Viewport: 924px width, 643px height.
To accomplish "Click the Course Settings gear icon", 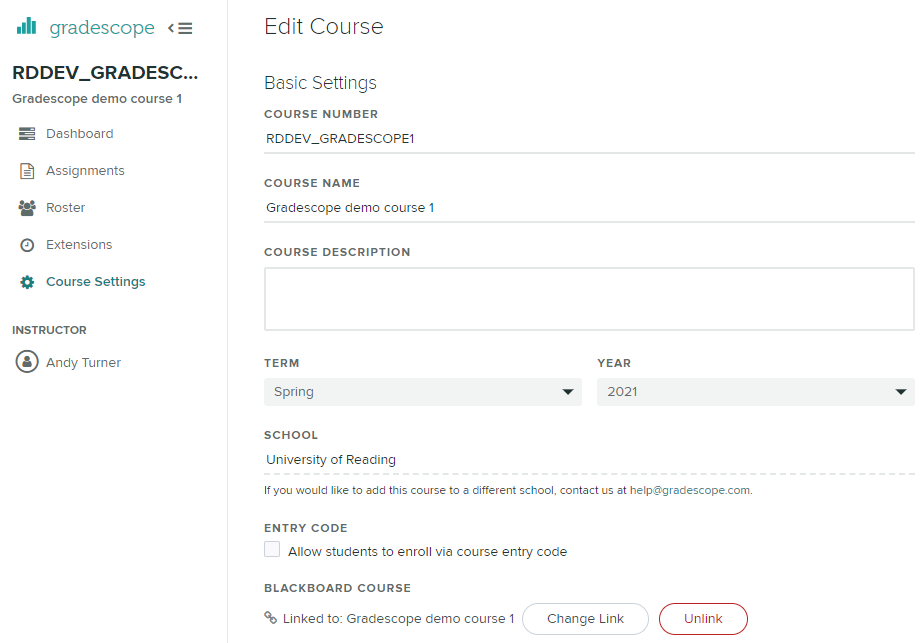I will tap(27, 282).
